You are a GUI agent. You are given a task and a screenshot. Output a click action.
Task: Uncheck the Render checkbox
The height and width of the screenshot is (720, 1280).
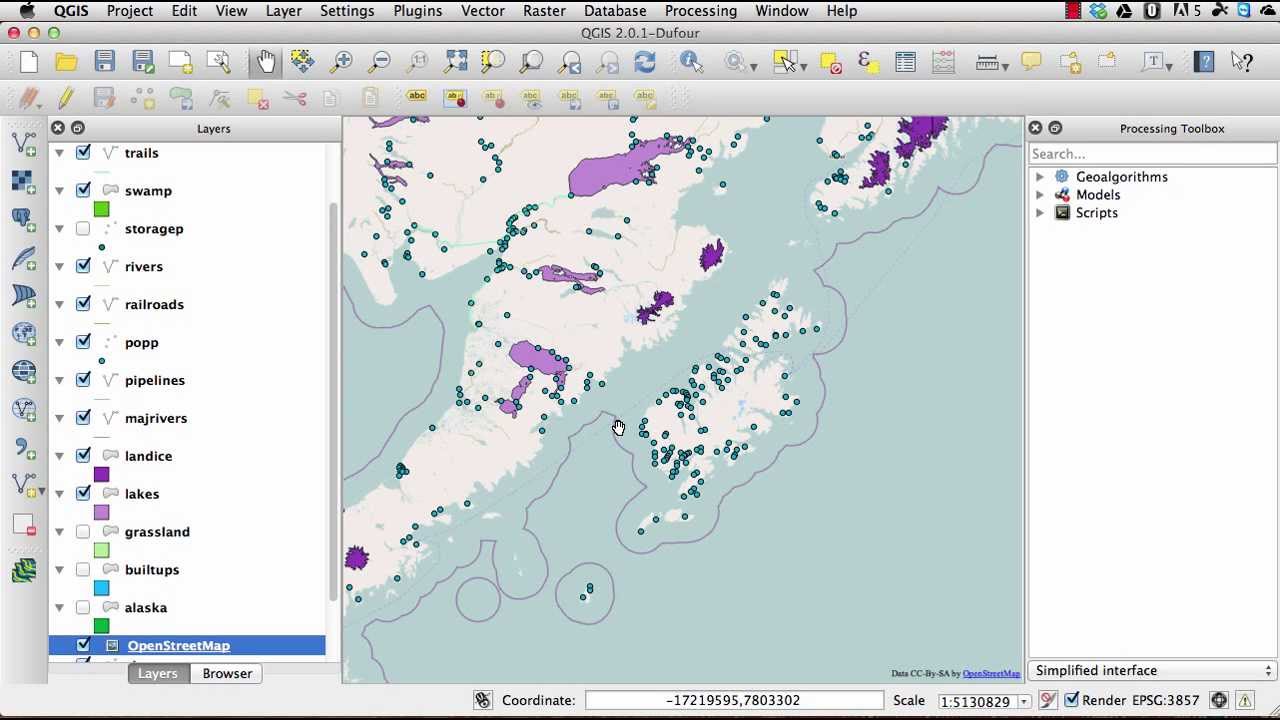tap(1071, 701)
